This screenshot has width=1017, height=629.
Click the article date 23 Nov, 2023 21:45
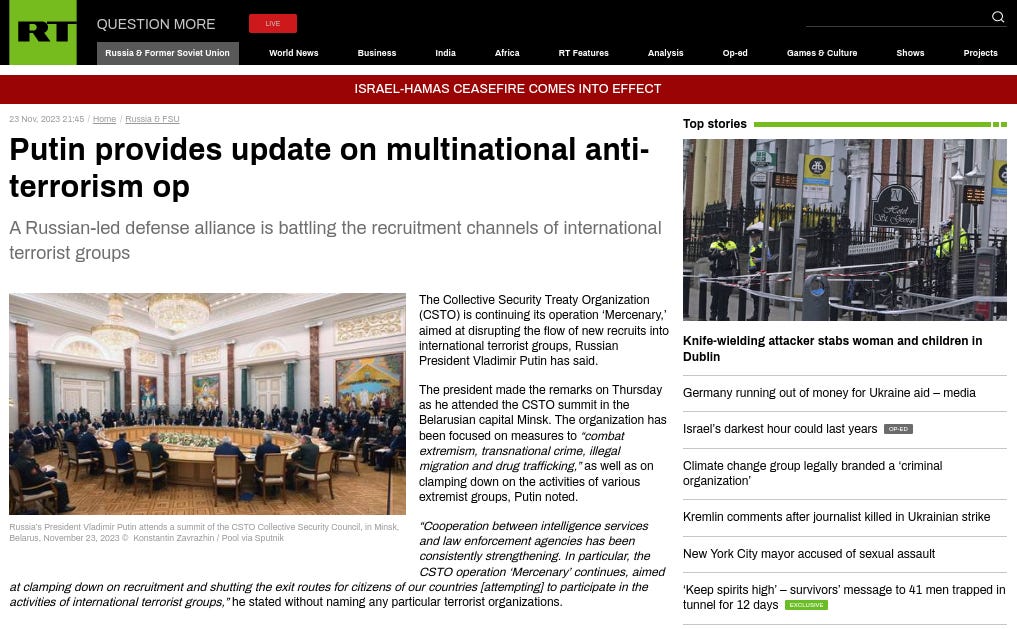tap(47, 119)
